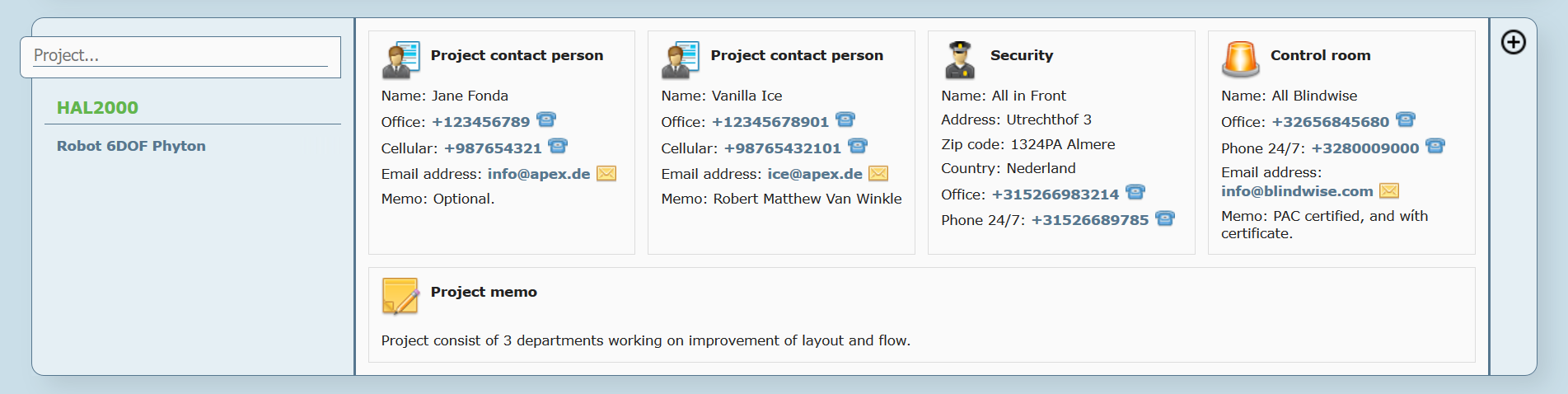Click the office number +32656845680 link

click(1331, 122)
